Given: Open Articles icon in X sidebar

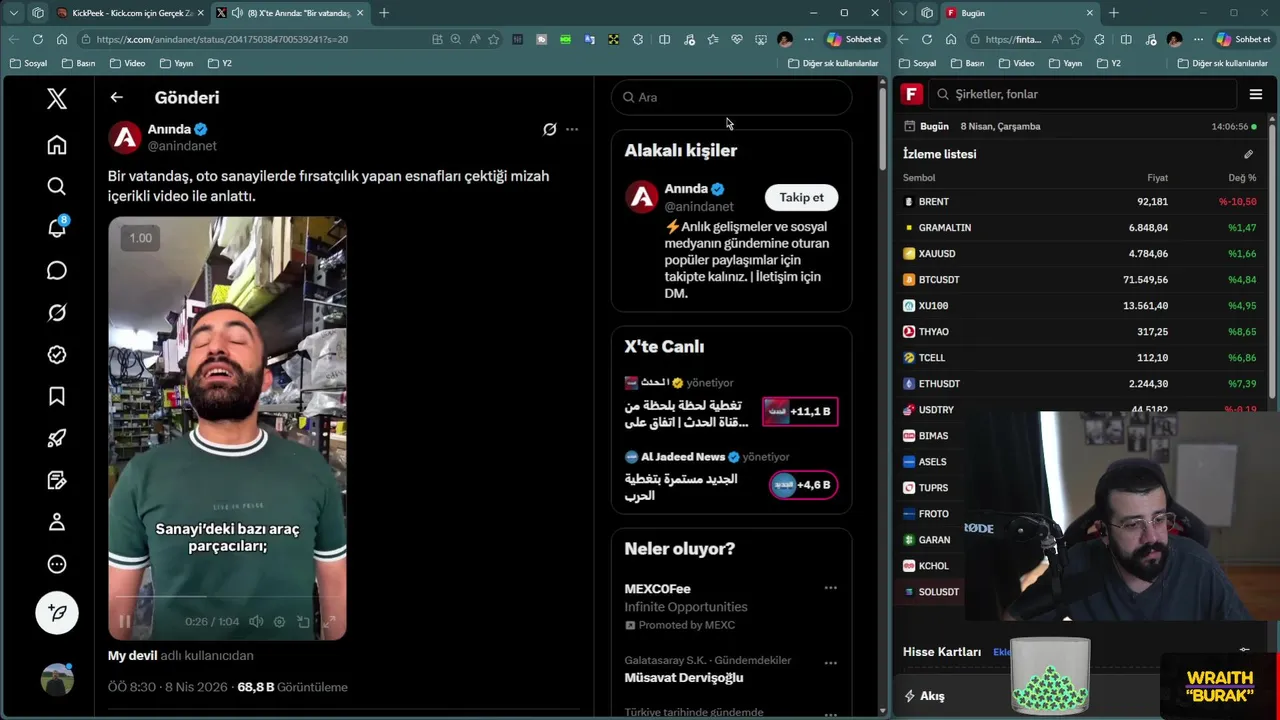Looking at the screenshot, I should coord(57,480).
